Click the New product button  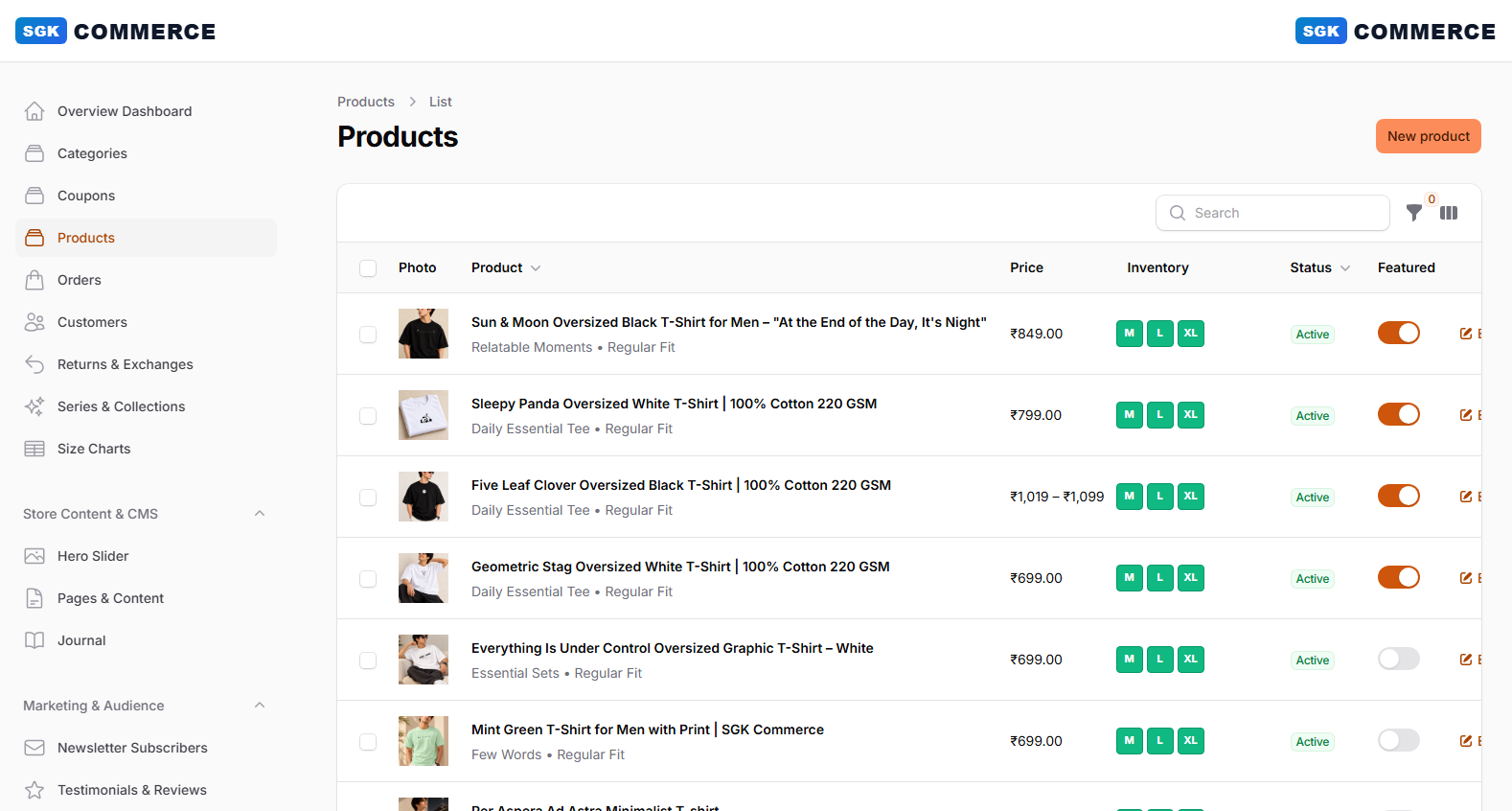pyautogui.click(x=1429, y=136)
